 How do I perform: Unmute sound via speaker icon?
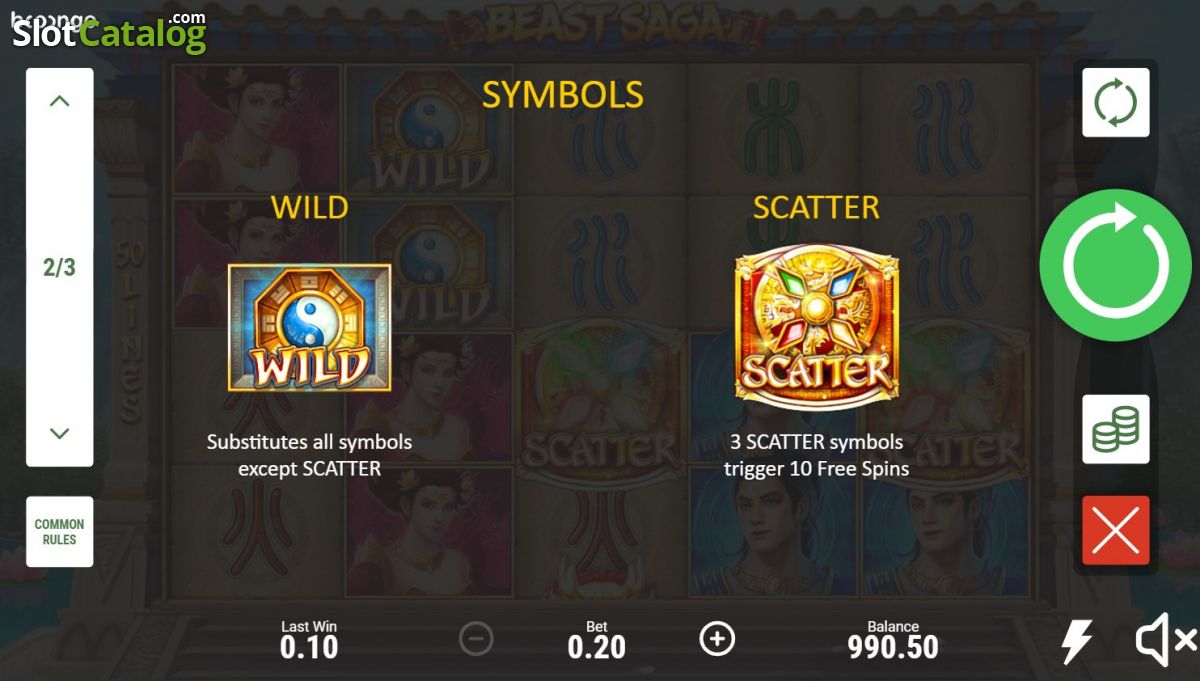click(x=1165, y=641)
